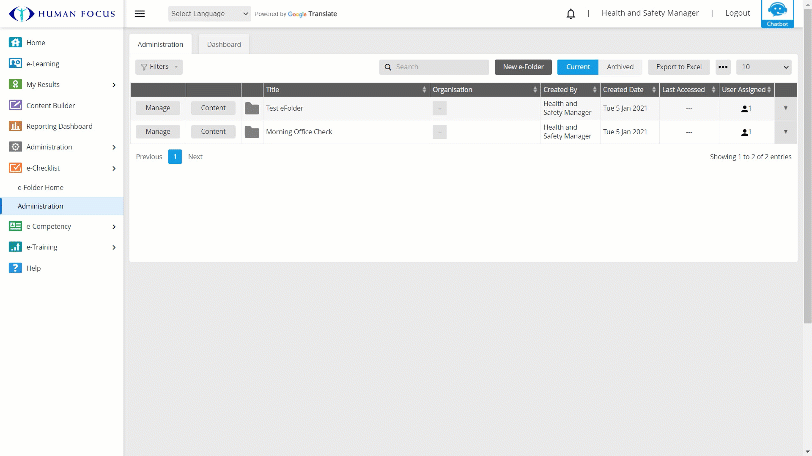This screenshot has height=456, width=812.
Task: Click the Export to Excel button
Action: click(x=678, y=67)
